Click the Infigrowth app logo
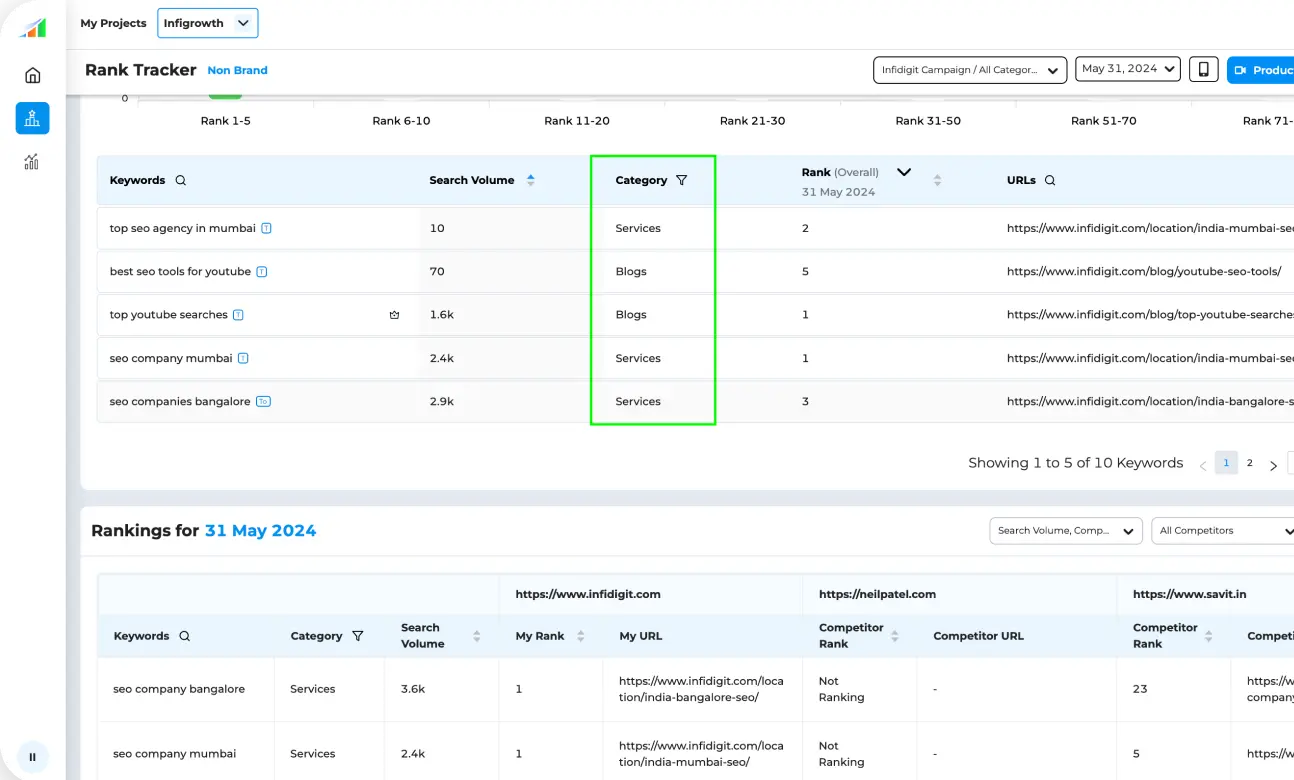 (x=33, y=27)
